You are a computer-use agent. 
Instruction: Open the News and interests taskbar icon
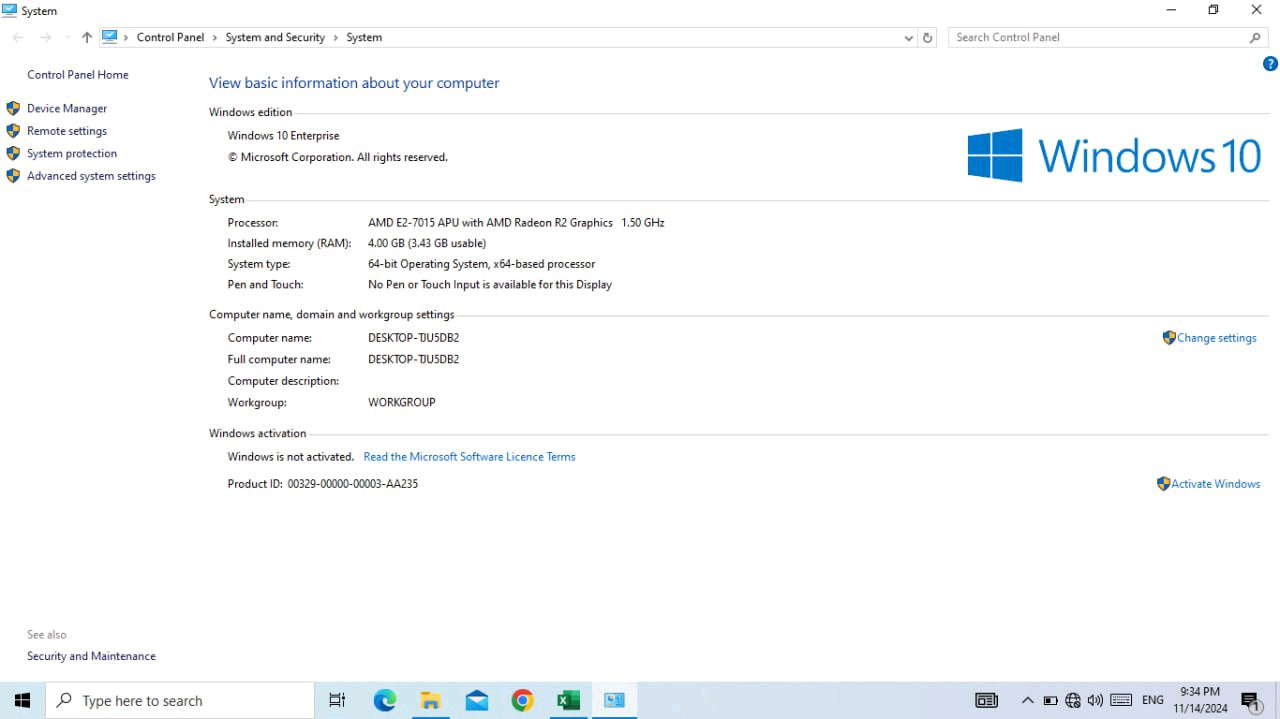coord(986,700)
